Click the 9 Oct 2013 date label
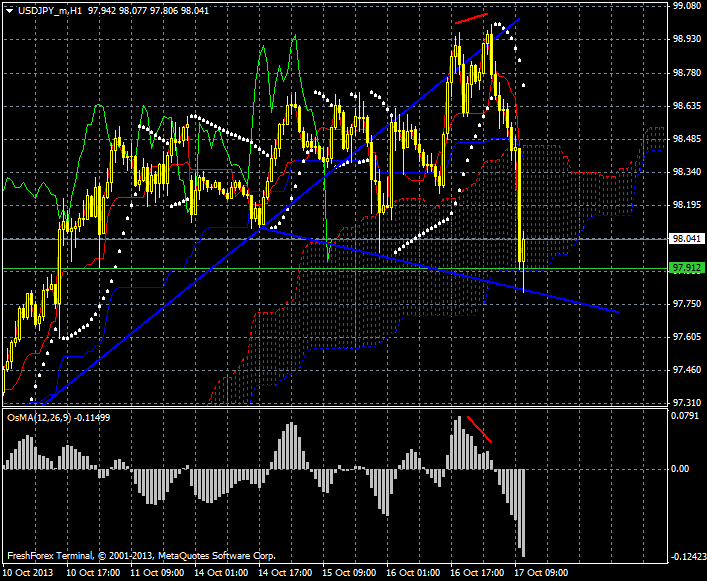This screenshot has height=581, width=707. (x=27, y=573)
